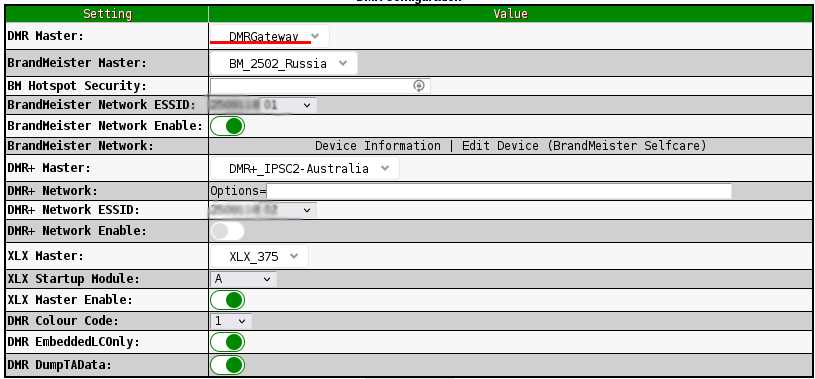815x379 pixels.
Task: Click the key icon in BM Hotspot Security field
Action: 419,86
